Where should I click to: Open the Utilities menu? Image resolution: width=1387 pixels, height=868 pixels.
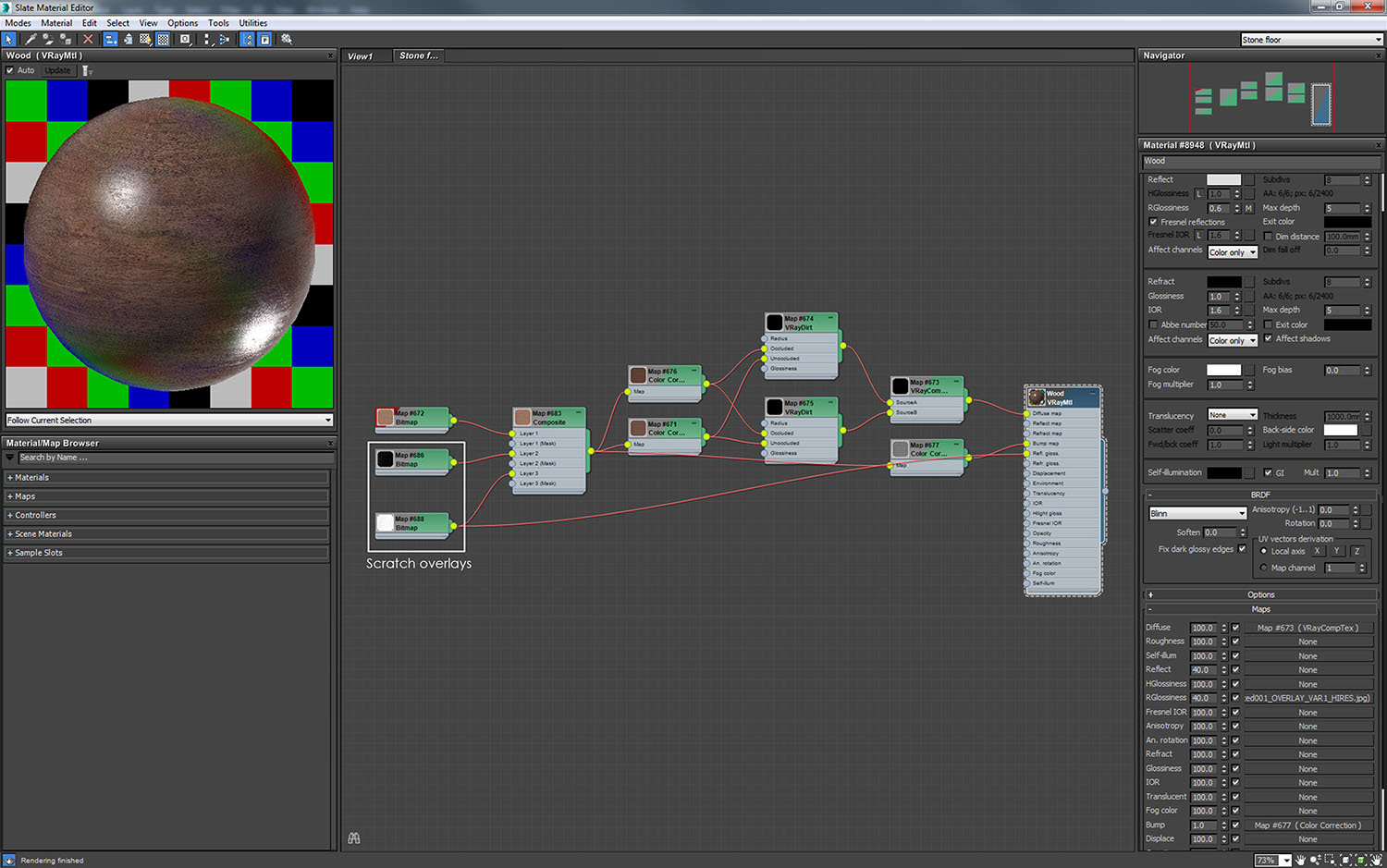(252, 23)
